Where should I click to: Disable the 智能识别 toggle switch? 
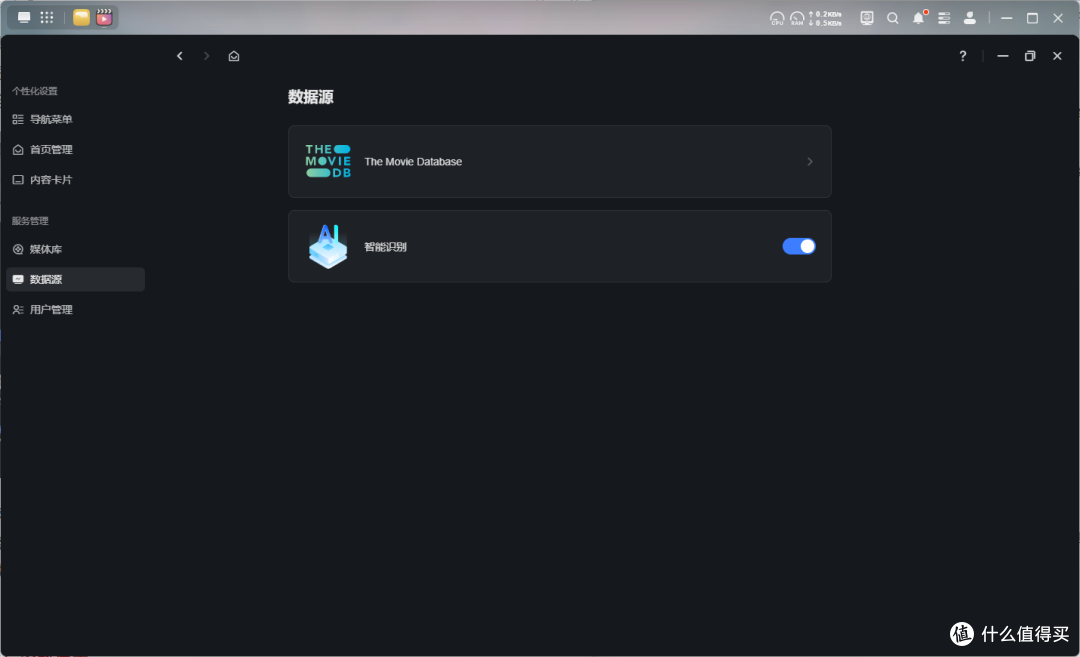[798, 246]
